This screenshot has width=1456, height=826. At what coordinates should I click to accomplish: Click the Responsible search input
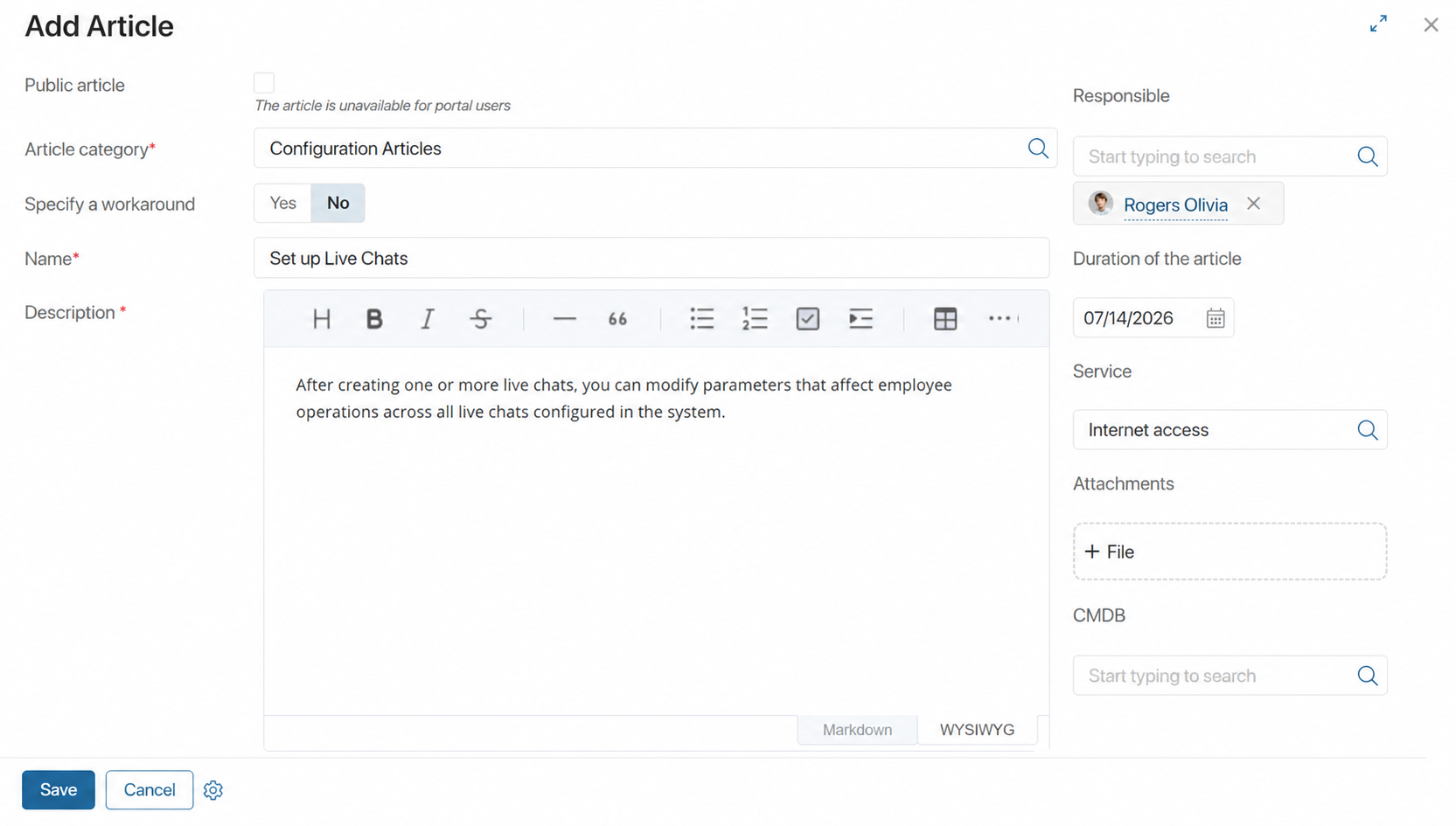pos(1230,156)
